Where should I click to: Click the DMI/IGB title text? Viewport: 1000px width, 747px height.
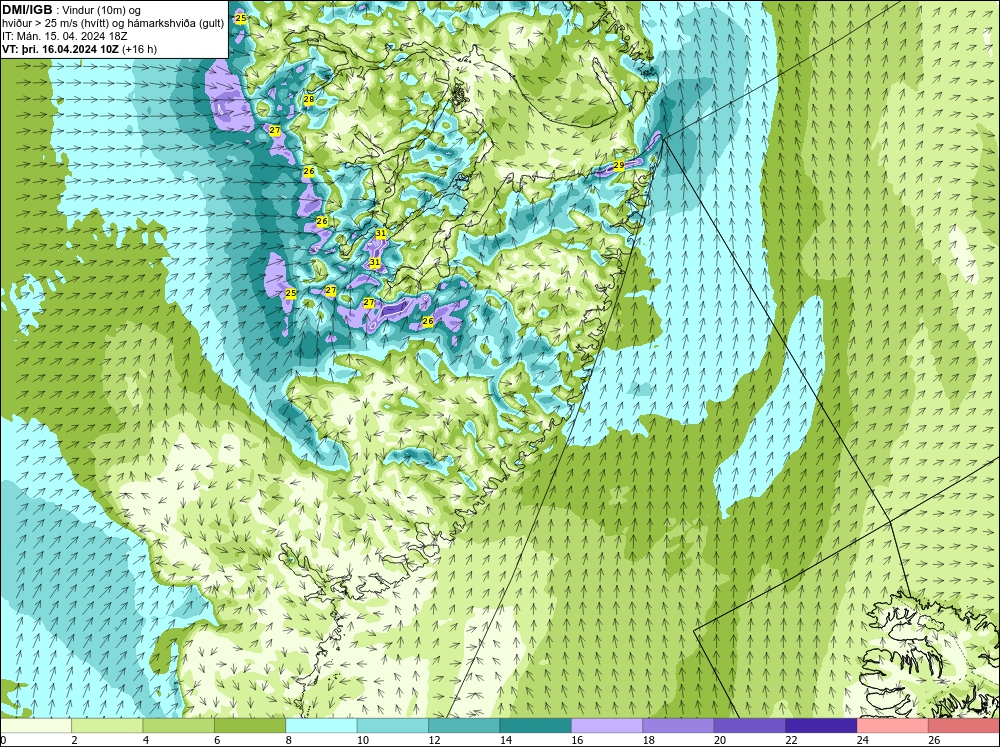point(27,10)
